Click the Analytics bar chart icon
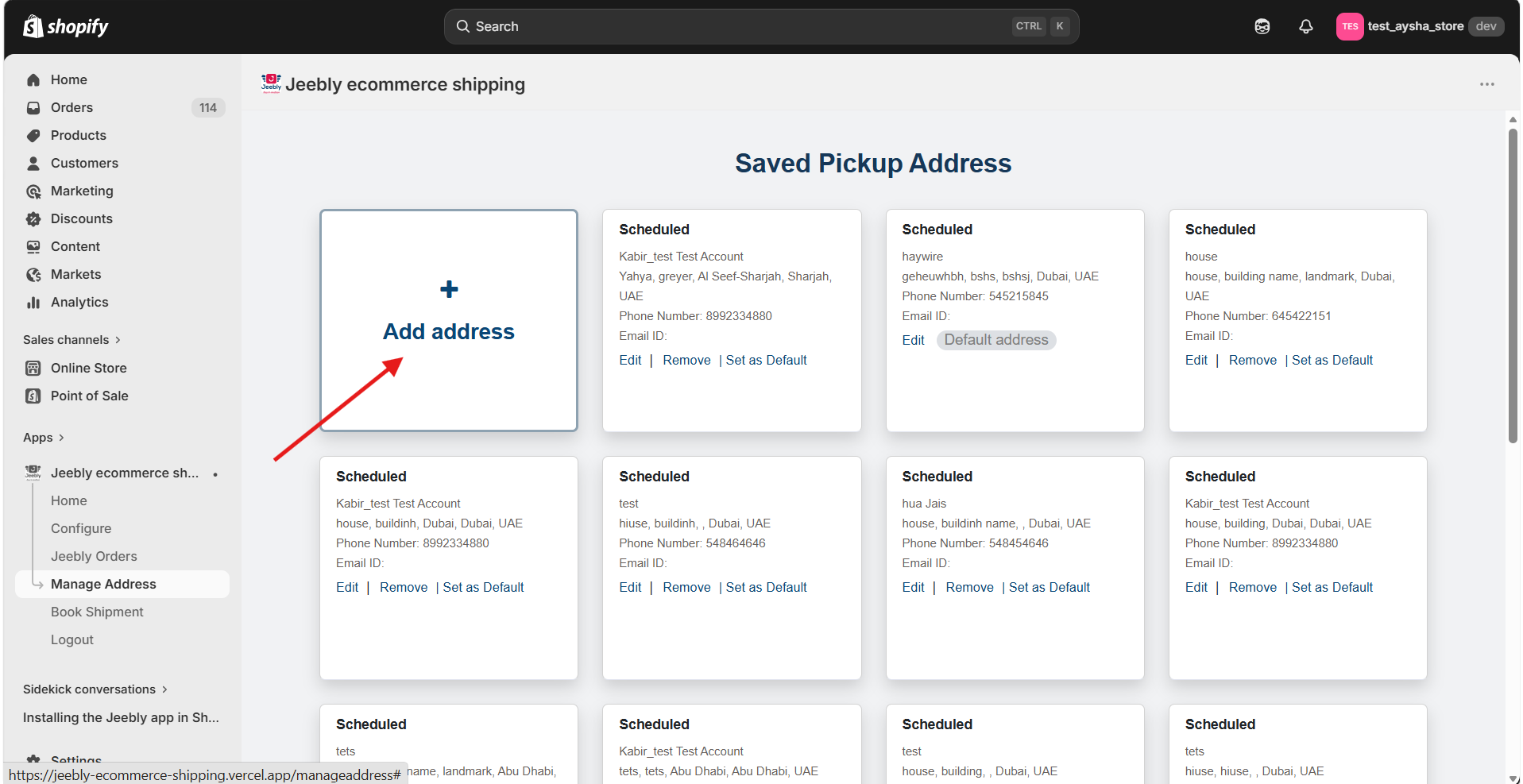Image resolution: width=1523 pixels, height=784 pixels. tap(33, 302)
